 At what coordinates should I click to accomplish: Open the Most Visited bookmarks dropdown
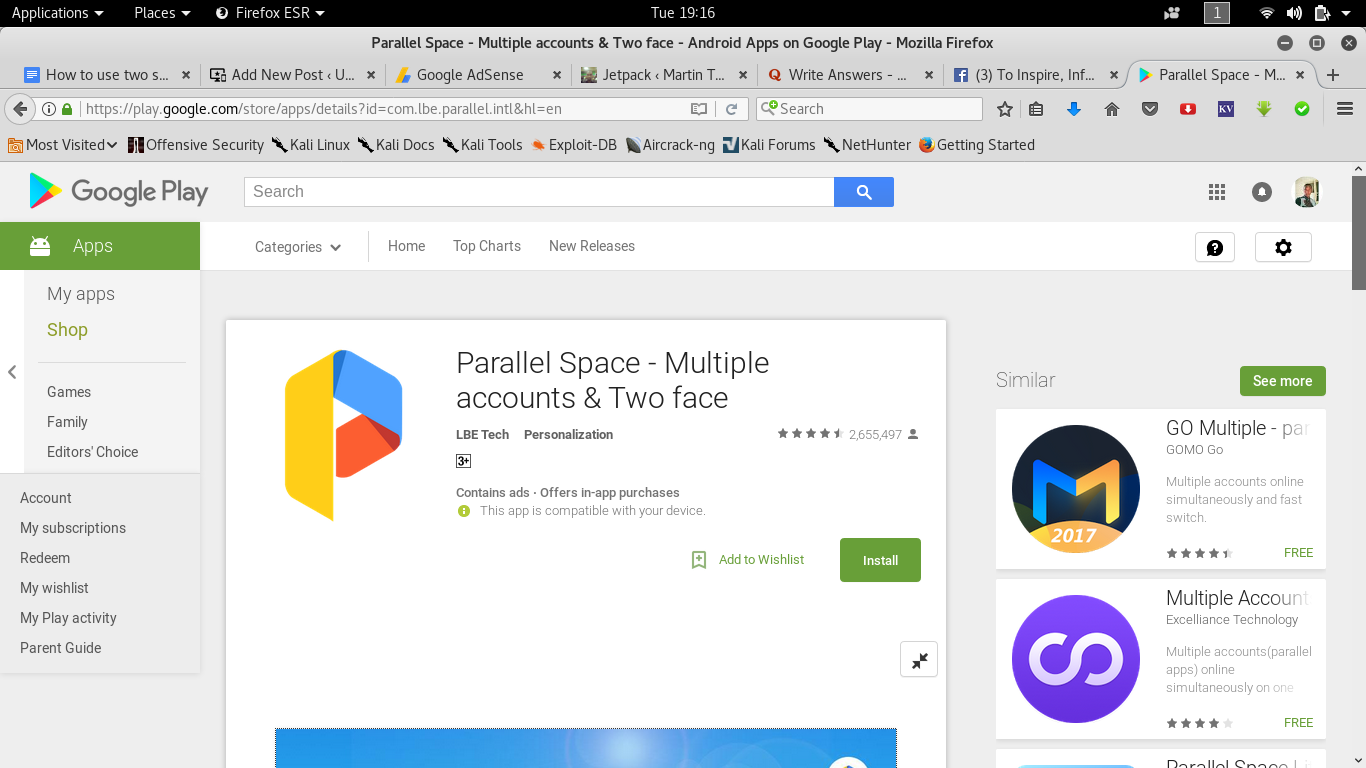(x=62, y=145)
